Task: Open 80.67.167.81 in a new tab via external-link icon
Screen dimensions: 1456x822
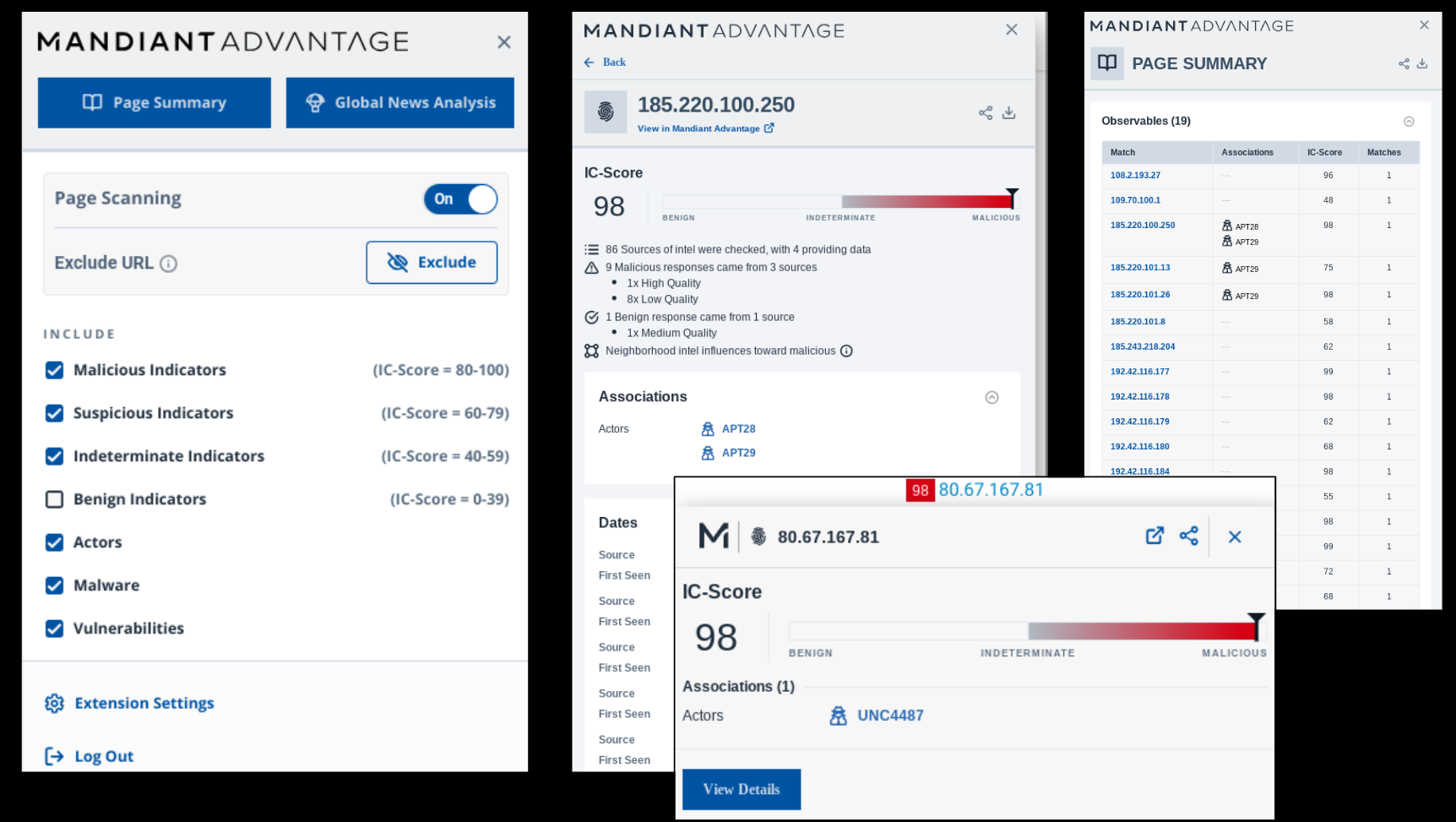Action: point(1154,536)
